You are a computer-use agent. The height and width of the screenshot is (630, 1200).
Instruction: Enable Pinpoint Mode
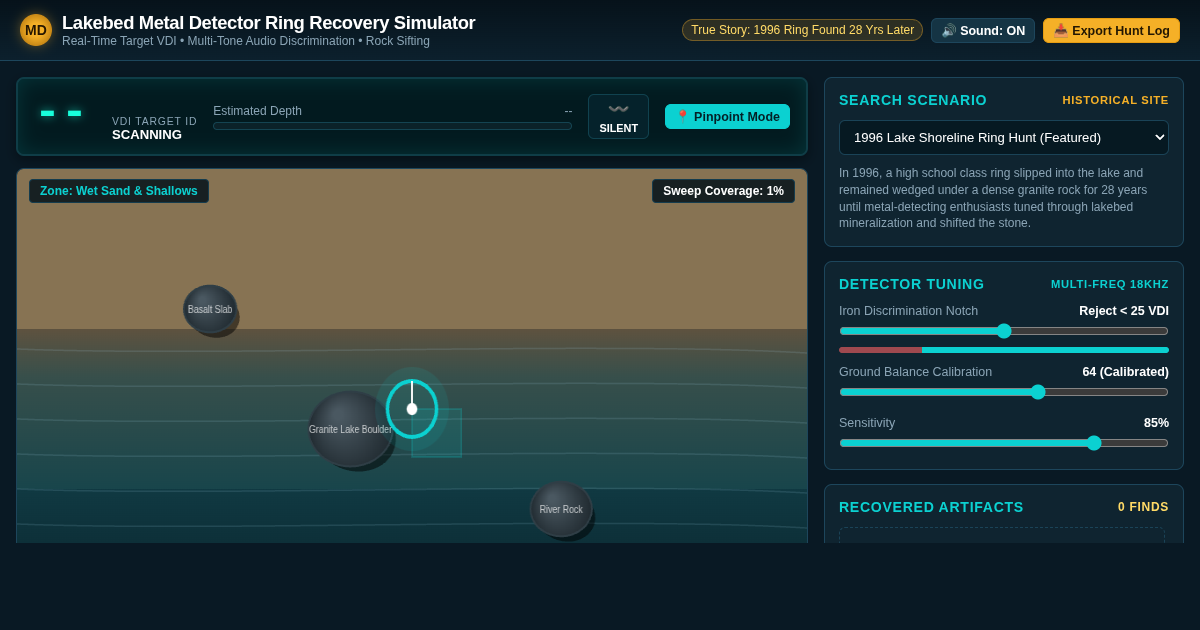(727, 116)
